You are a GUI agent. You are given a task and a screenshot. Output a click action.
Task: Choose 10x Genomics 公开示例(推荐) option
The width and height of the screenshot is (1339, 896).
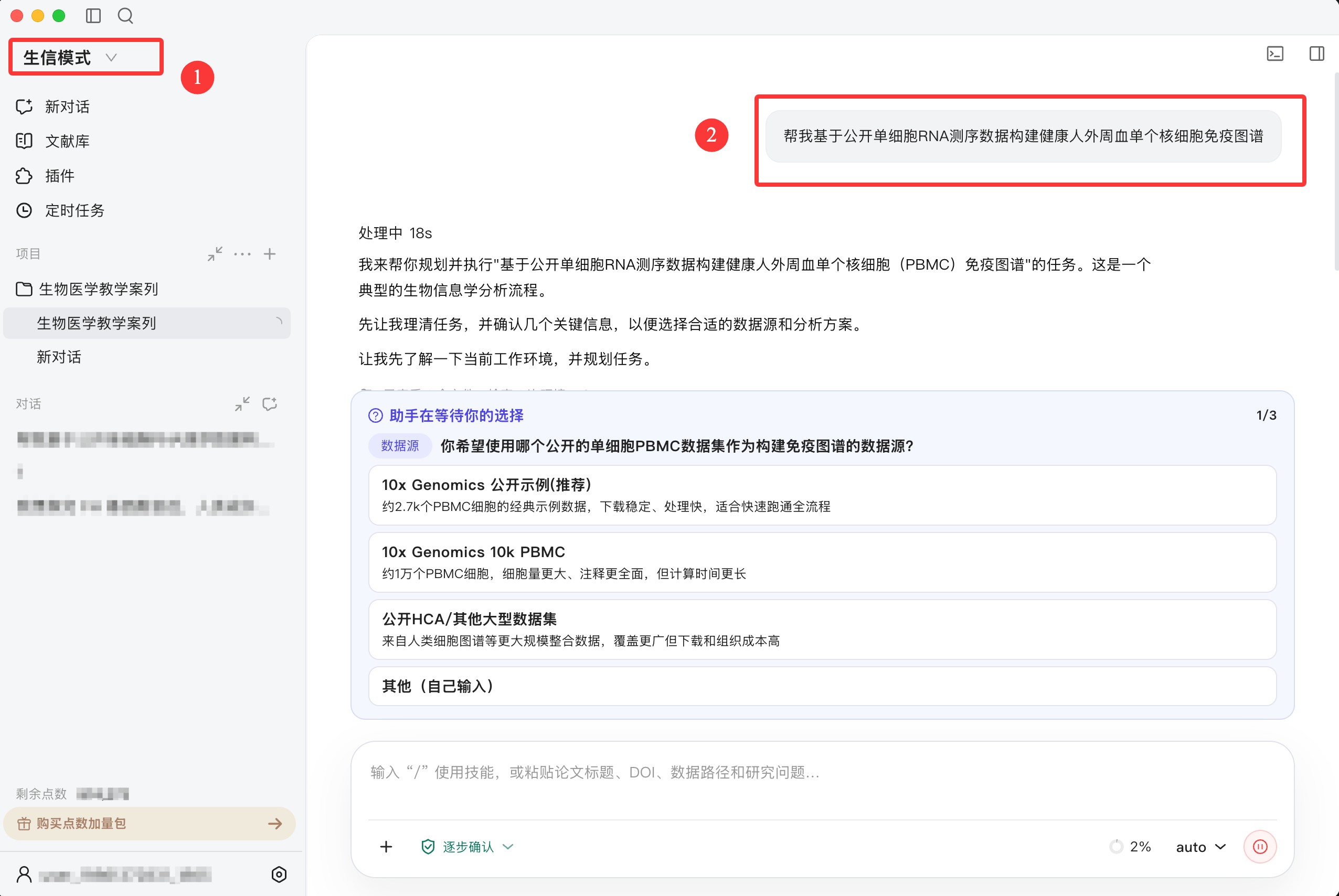[x=822, y=495]
